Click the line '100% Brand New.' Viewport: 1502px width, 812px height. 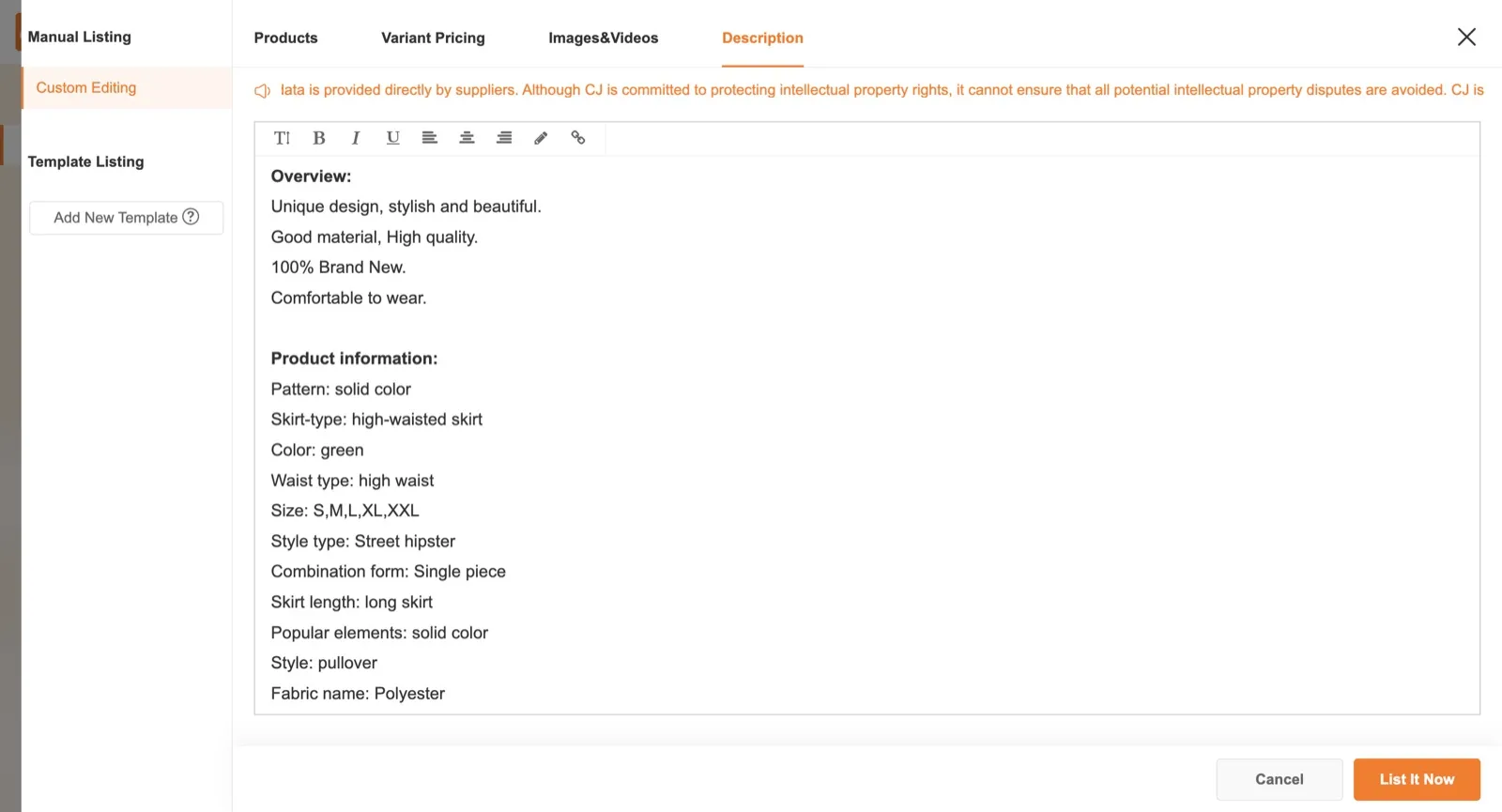click(x=338, y=268)
